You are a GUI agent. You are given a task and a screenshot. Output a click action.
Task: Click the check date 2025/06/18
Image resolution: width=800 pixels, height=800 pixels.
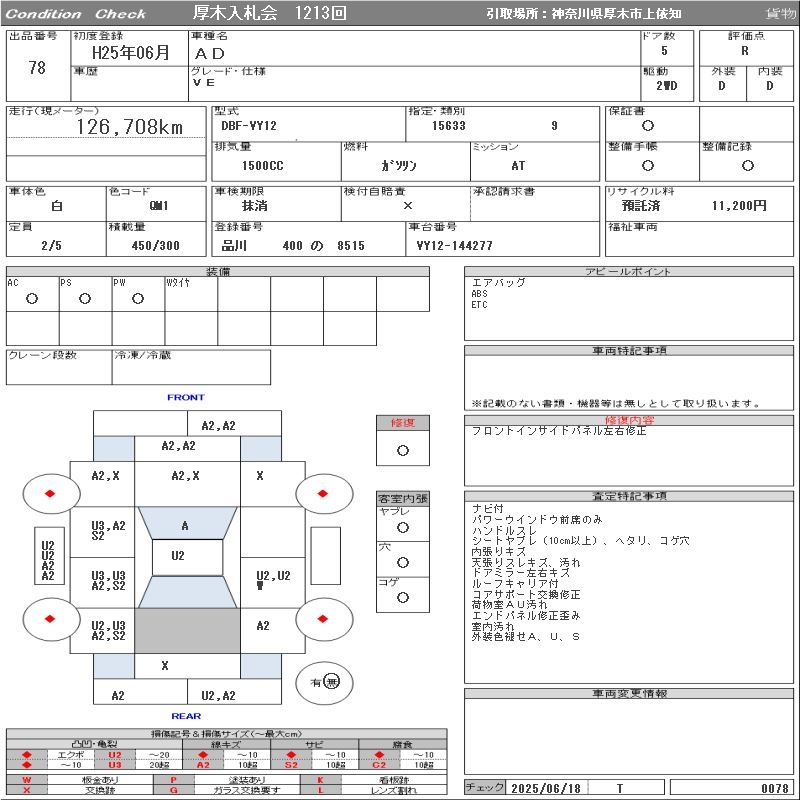pos(546,788)
